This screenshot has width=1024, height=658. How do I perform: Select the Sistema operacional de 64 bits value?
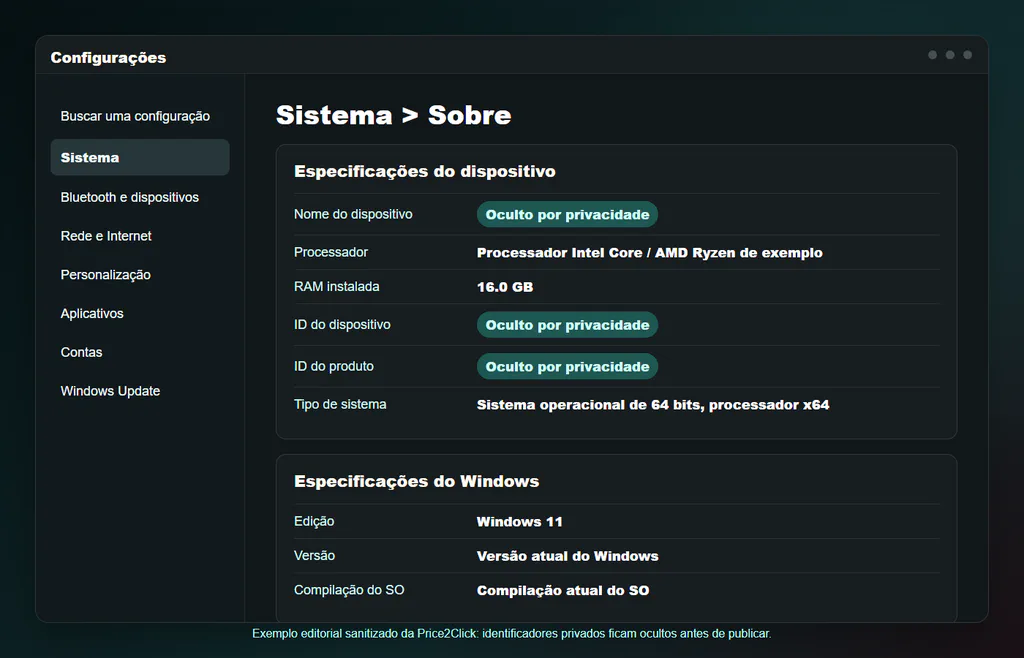pos(653,405)
